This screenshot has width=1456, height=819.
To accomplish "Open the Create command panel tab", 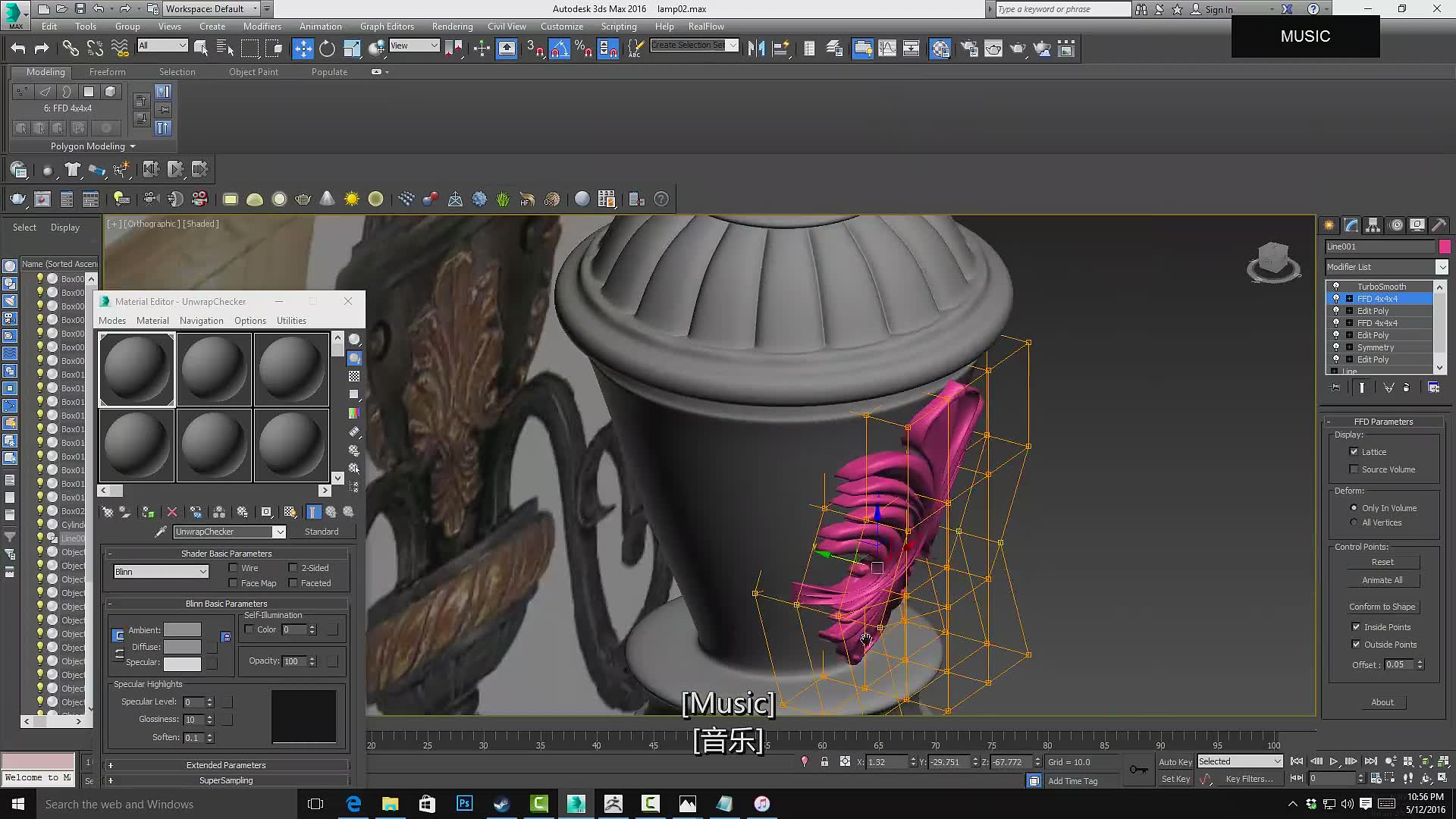I will (1329, 225).
